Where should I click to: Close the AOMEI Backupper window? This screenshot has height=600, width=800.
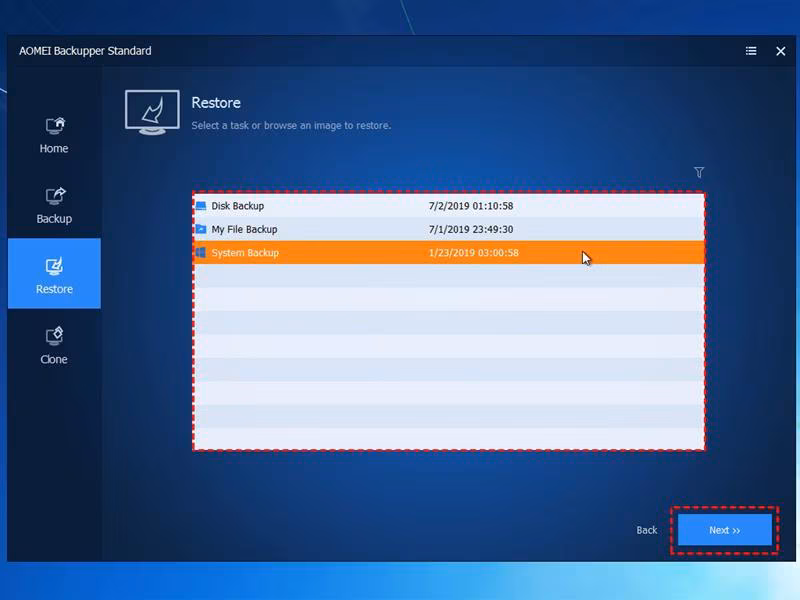coord(781,51)
